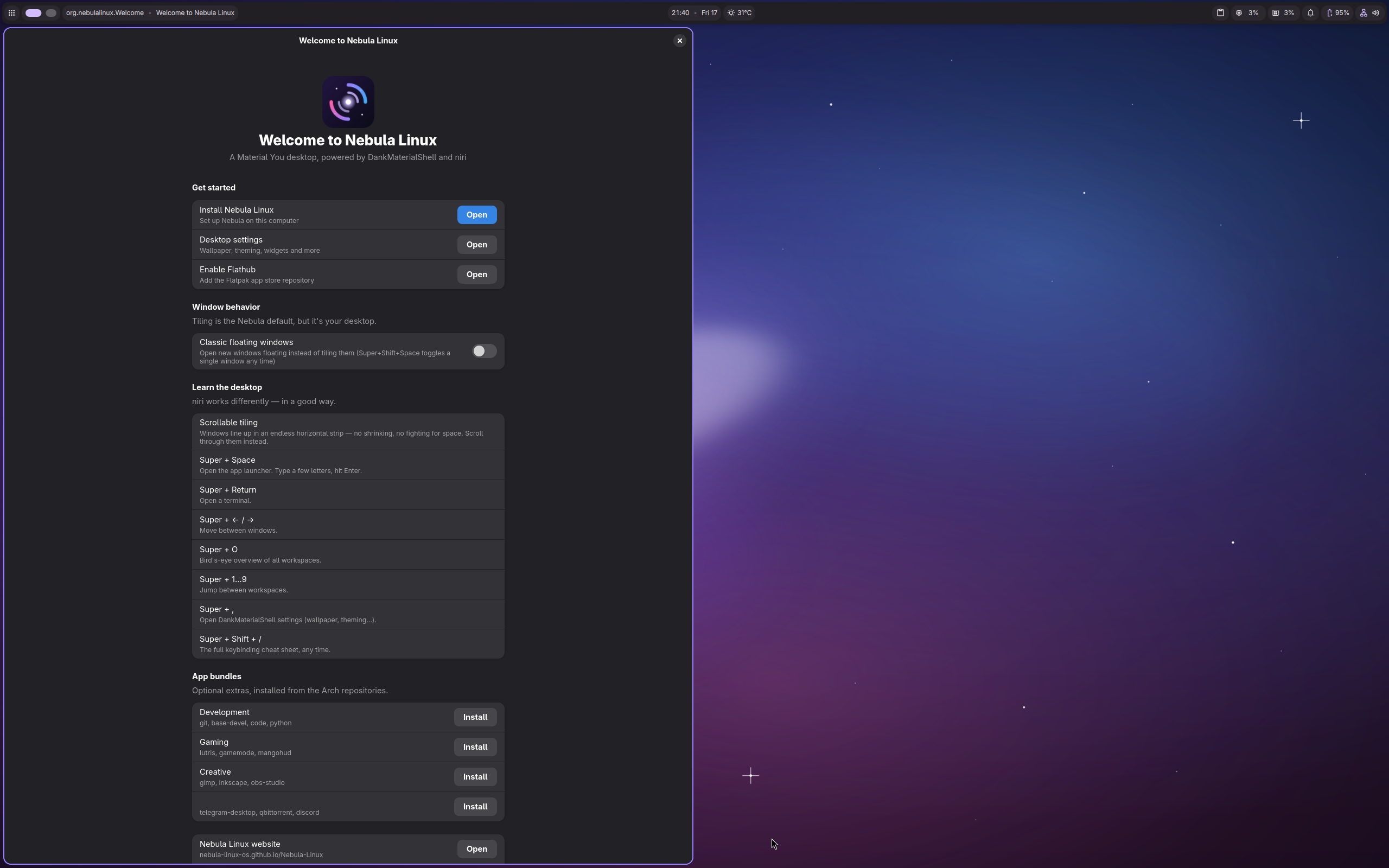This screenshot has height=868, width=1389.
Task: Open the Nebula Linux website
Action: pyautogui.click(x=476, y=849)
